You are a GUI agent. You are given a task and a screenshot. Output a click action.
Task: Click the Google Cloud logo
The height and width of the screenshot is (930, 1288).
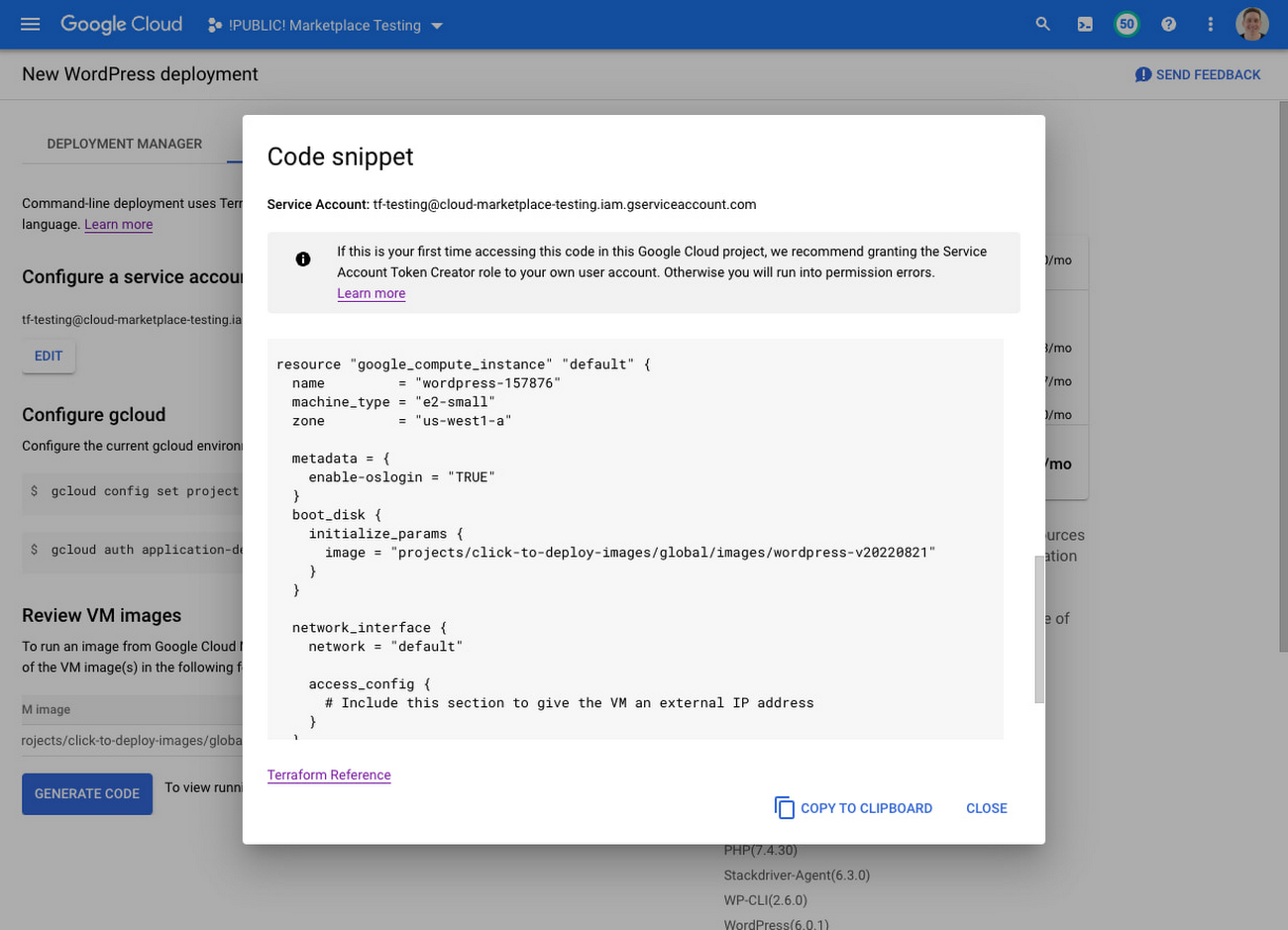tap(122, 25)
